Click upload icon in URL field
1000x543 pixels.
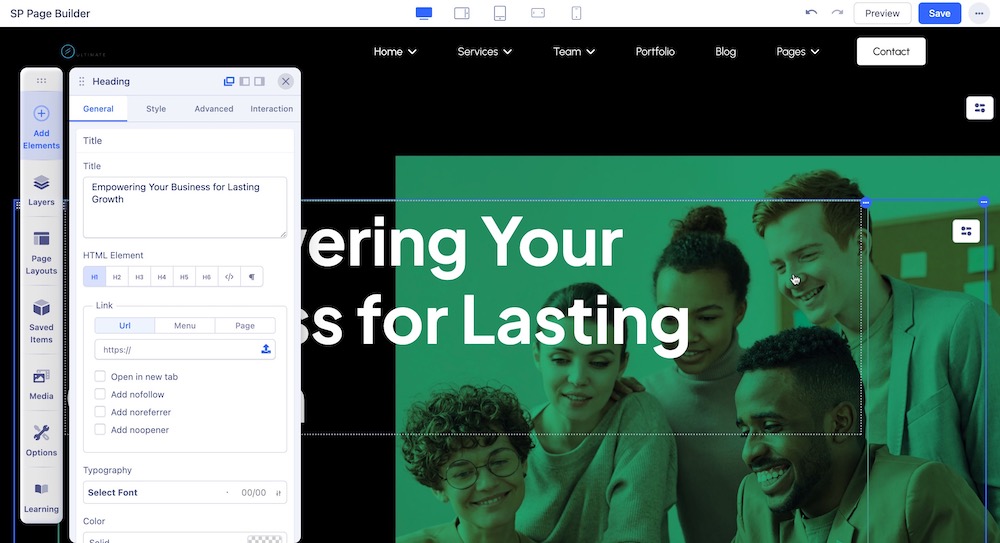pyautogui.click(x=266, y=349)
